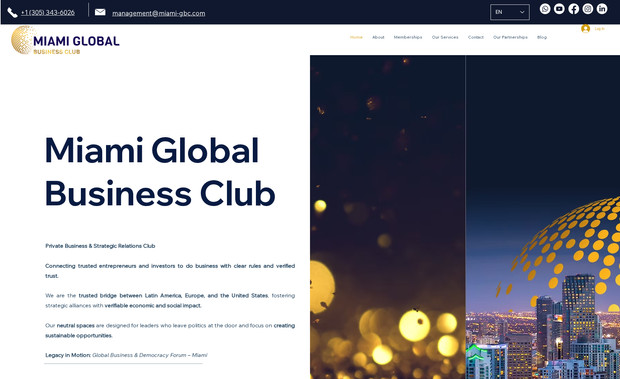The image size is (620, 379).
Task: Click the Miami Global Business Club logo
Action: 65,40
